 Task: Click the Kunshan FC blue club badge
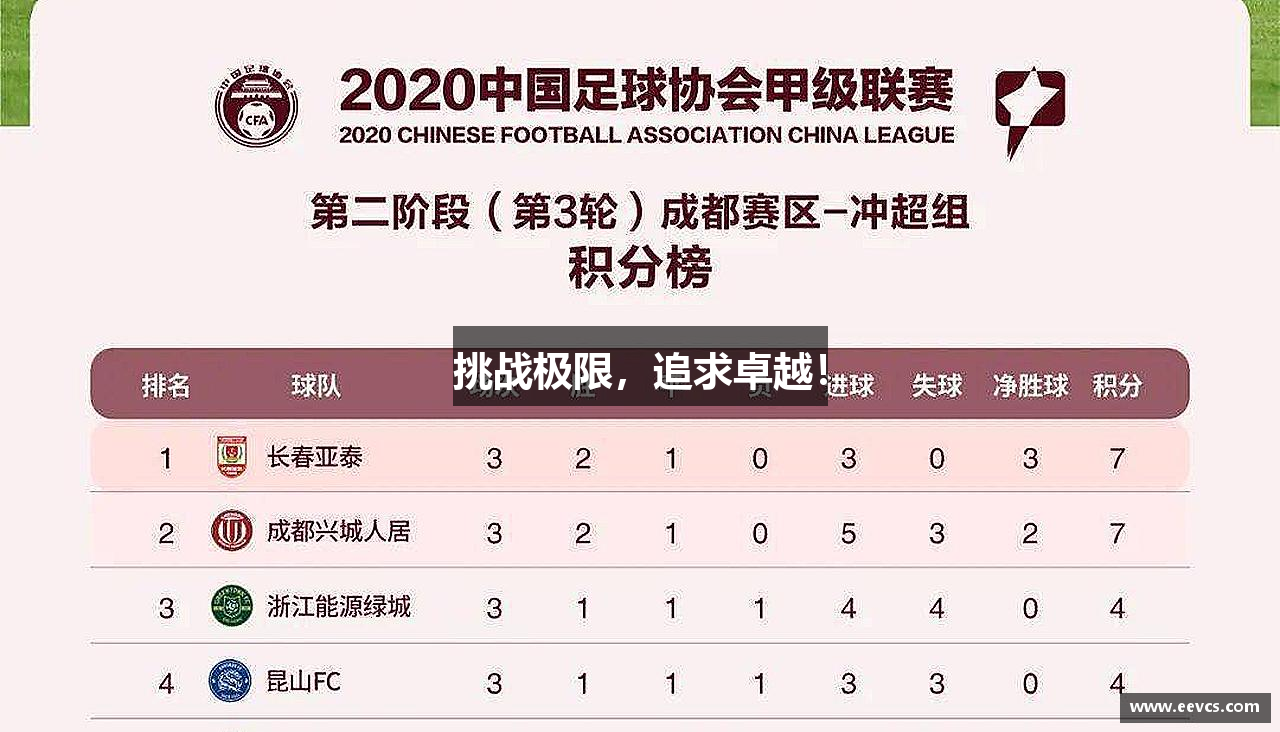[230, 680]
